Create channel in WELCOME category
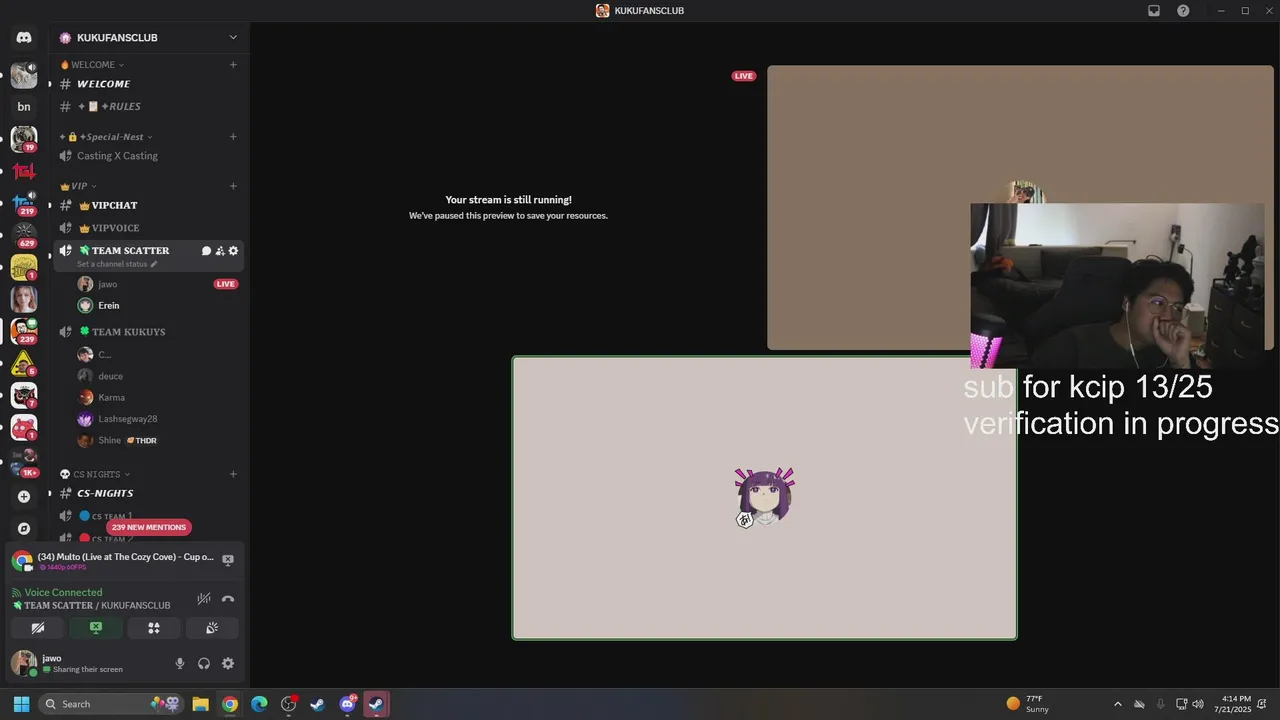Viewport: 1280px width, 720px height. [x=233, y=65]
